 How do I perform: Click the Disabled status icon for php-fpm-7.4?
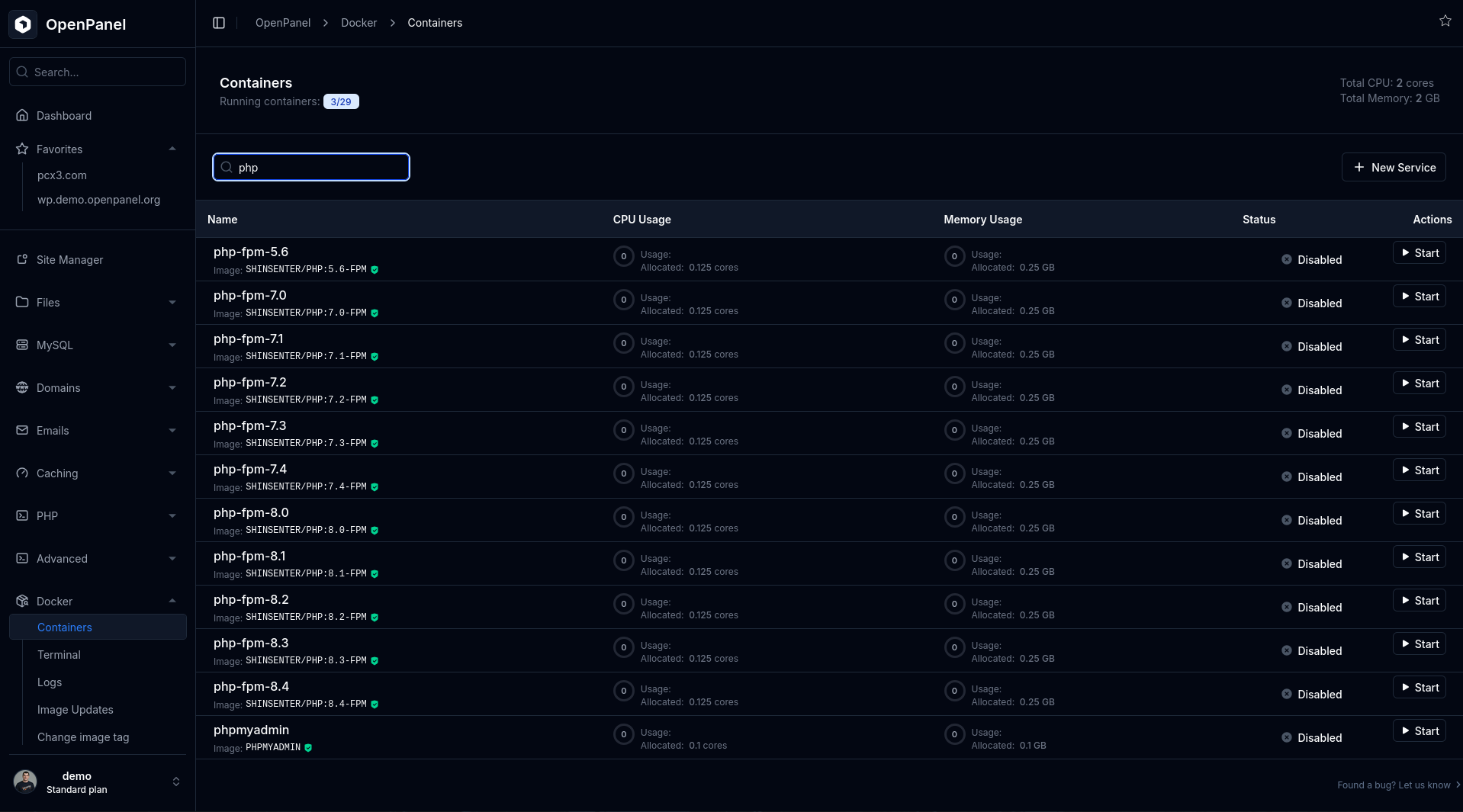pos(1287,477)
